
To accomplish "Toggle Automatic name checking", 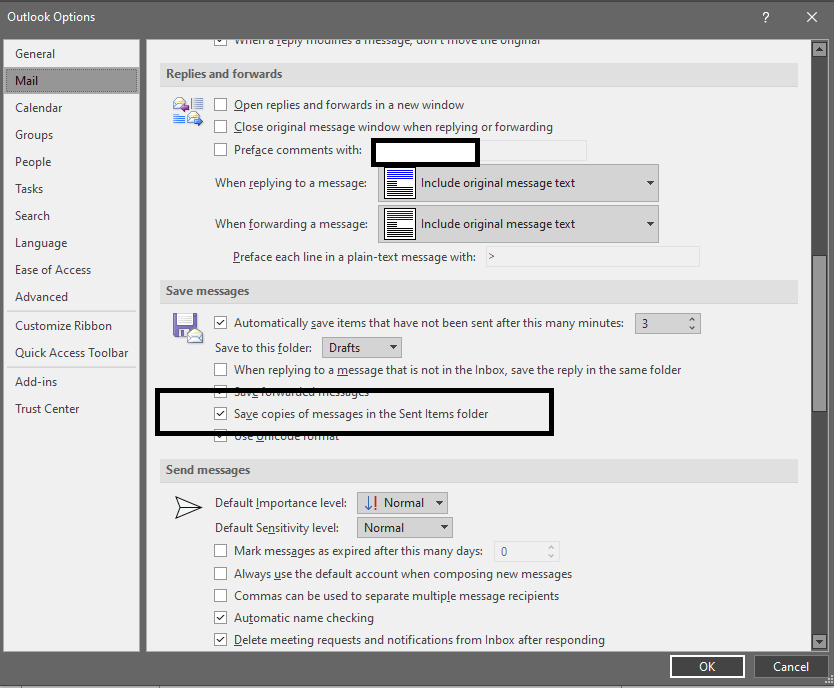I will point(220,618).
